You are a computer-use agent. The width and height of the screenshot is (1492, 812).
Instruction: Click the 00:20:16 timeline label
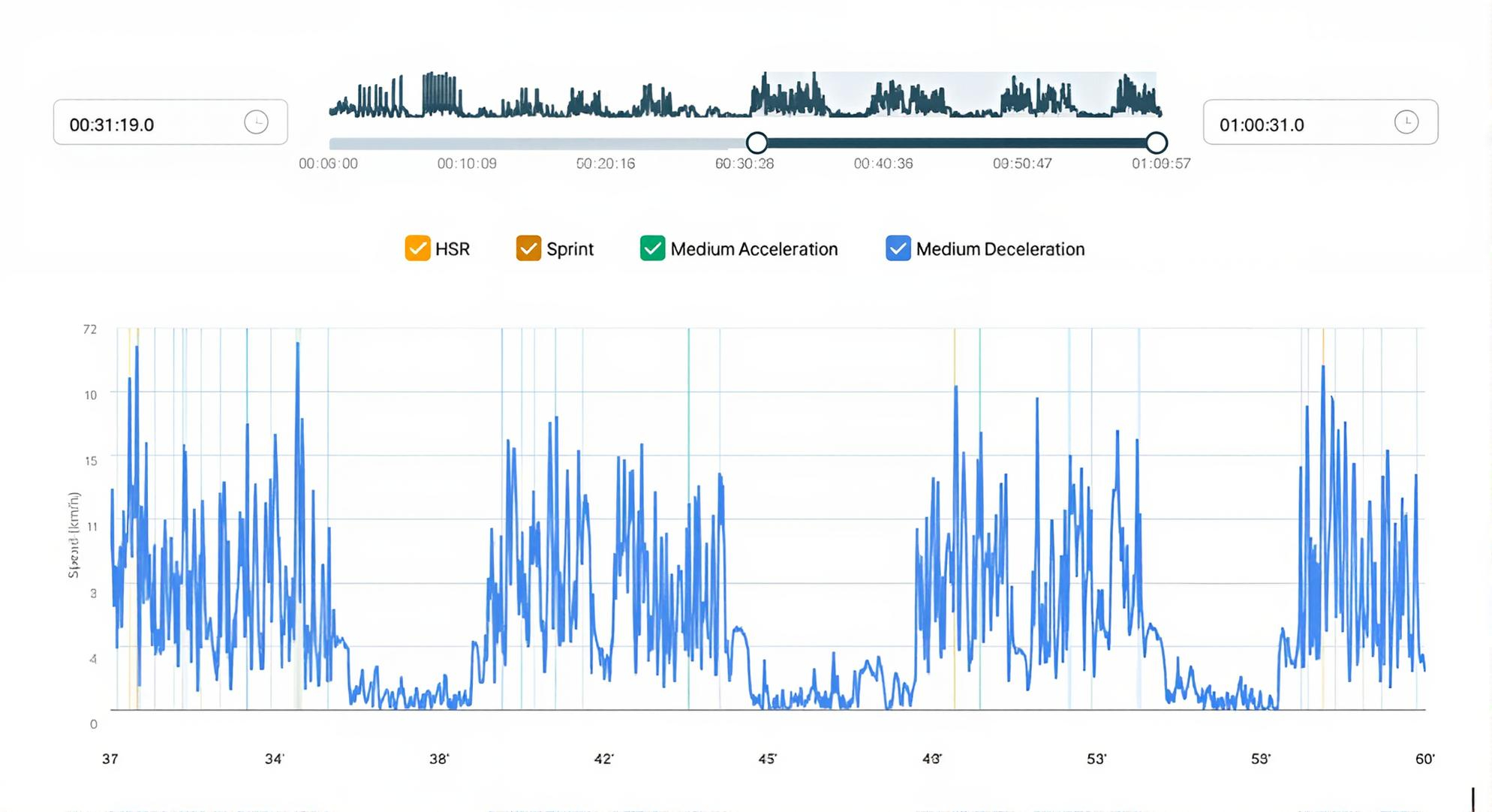[606, 164]
